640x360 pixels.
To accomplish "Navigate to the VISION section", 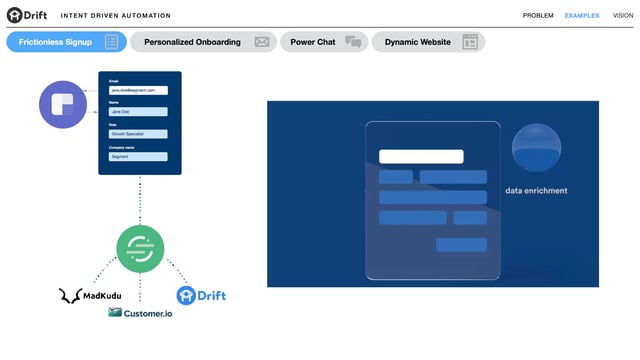I will [x=623, y=16].
